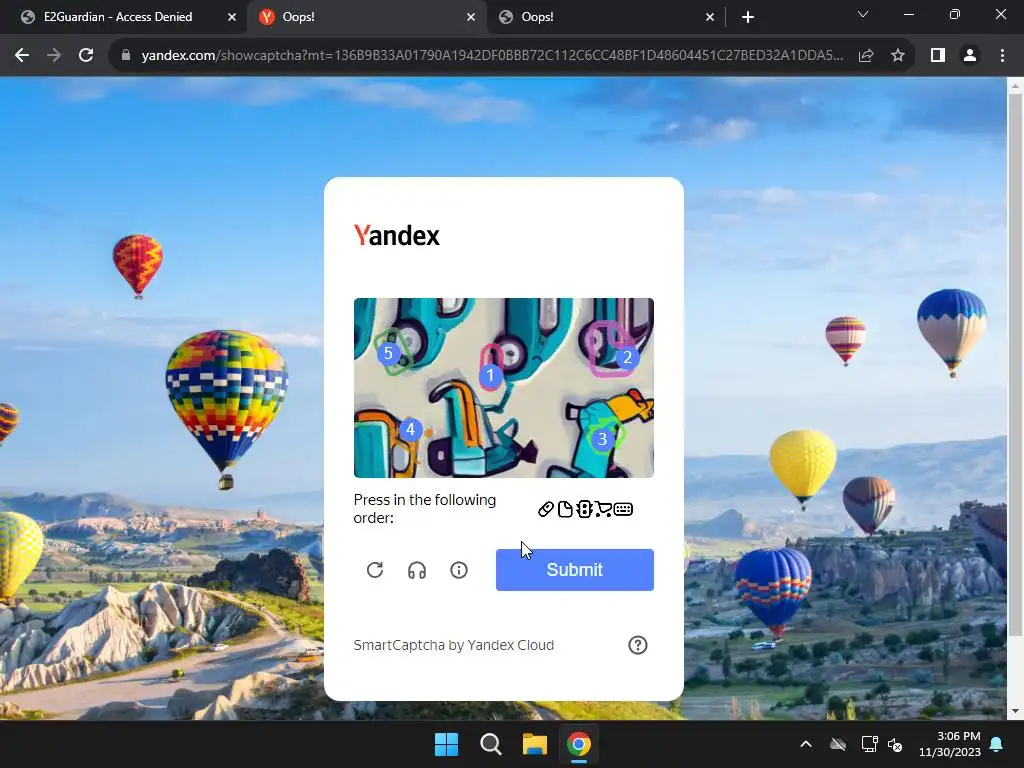Click marker 4 in the captcha image
Screen dimensions: 1024x768
click(410, 430)
